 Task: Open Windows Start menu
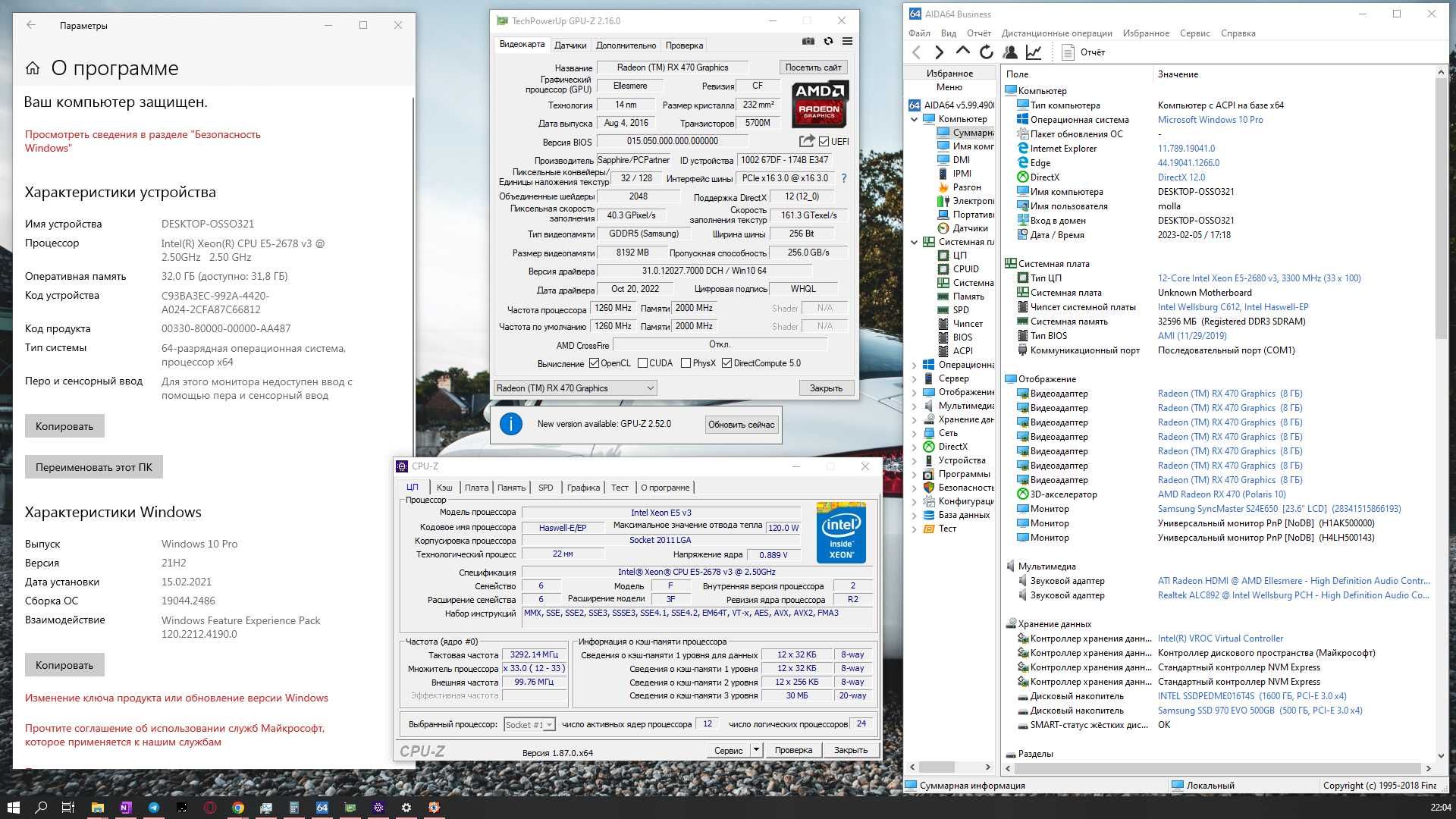[13, 807]
